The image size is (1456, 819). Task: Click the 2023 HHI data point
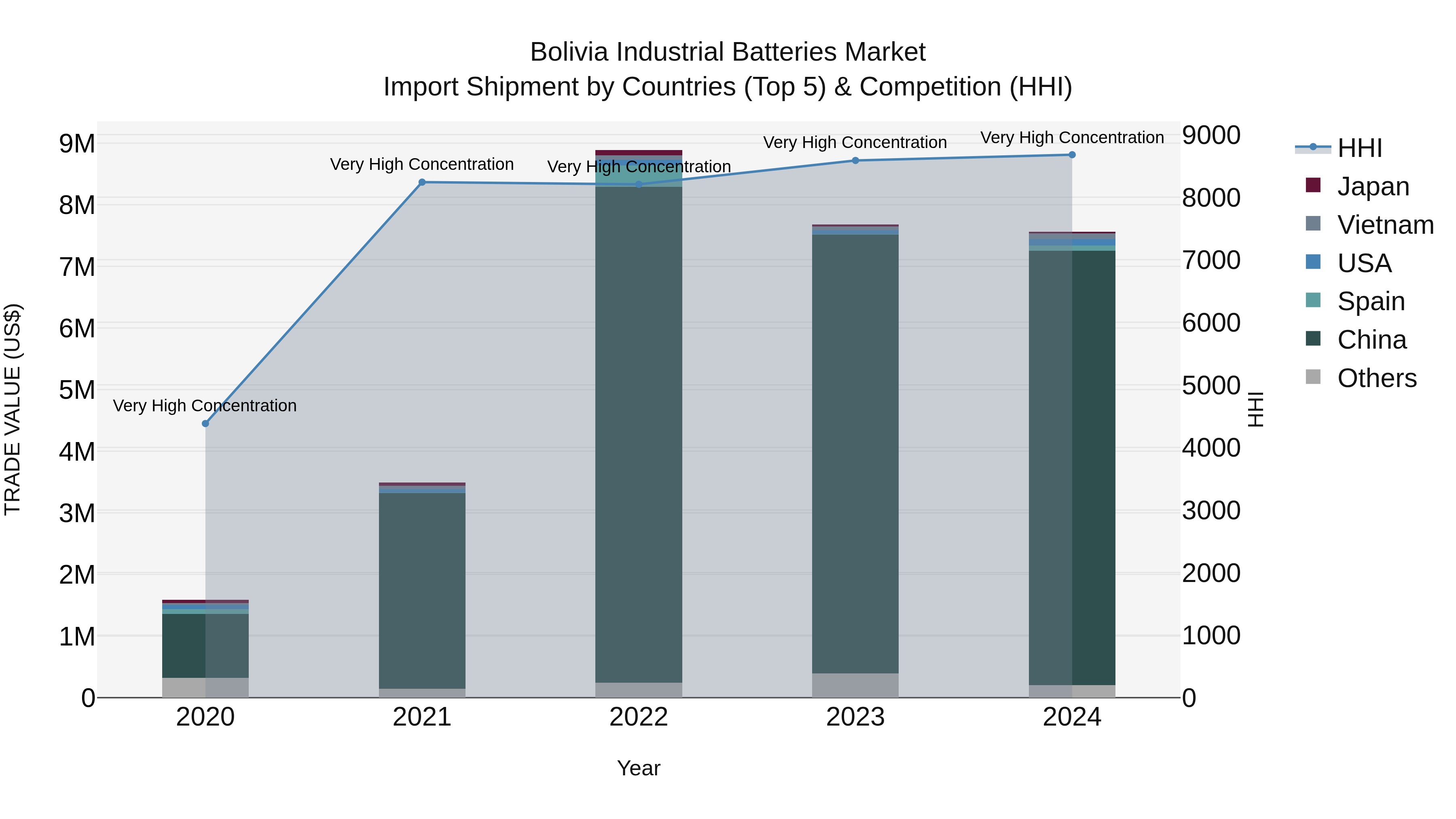click(855, 161)
